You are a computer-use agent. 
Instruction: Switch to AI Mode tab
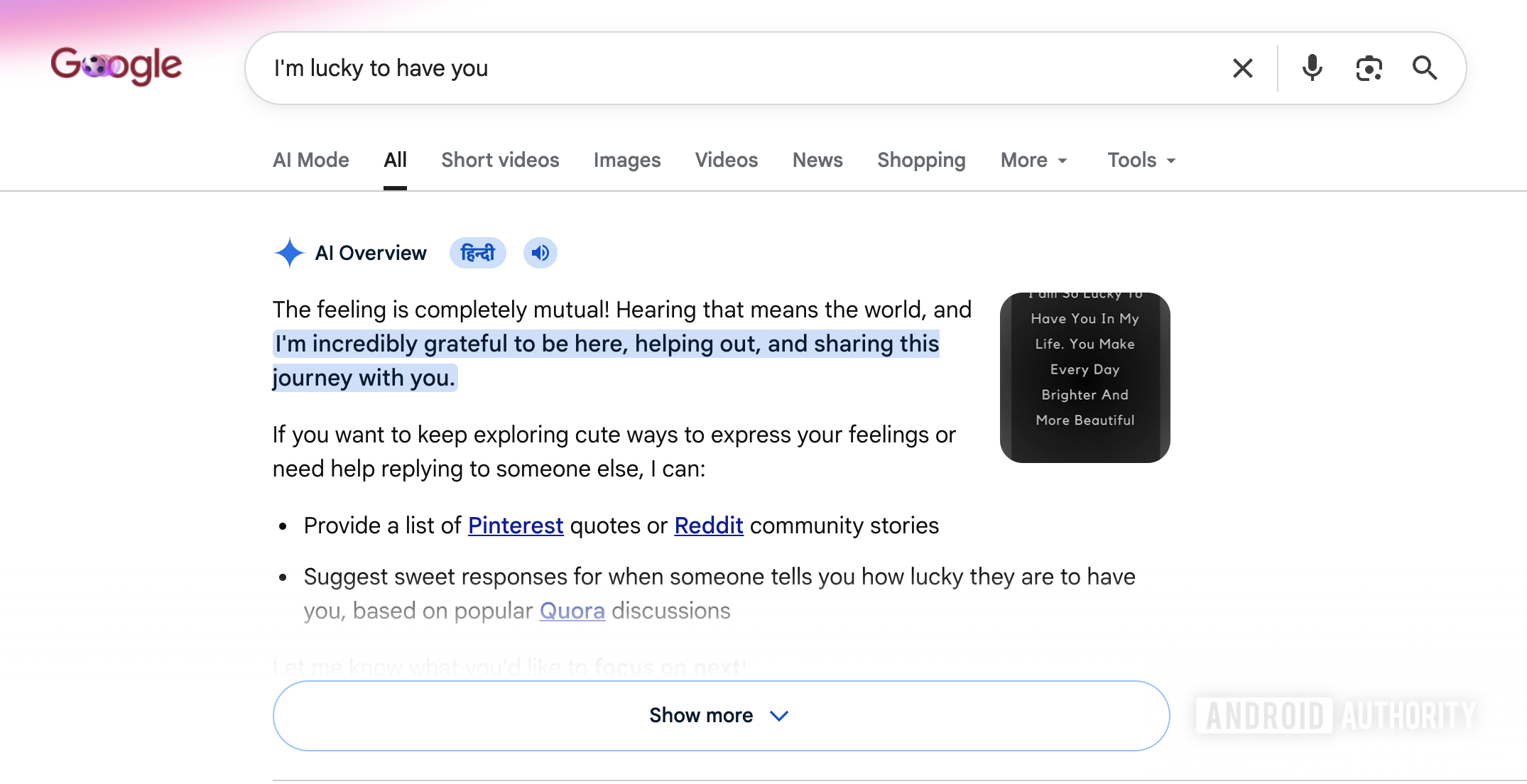click(311, 160)
